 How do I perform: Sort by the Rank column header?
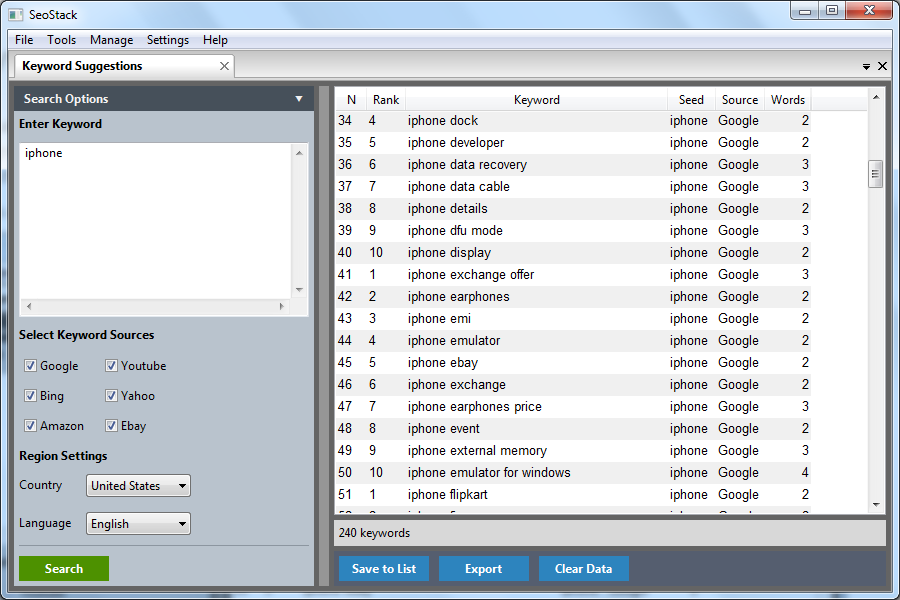point(386,100)
